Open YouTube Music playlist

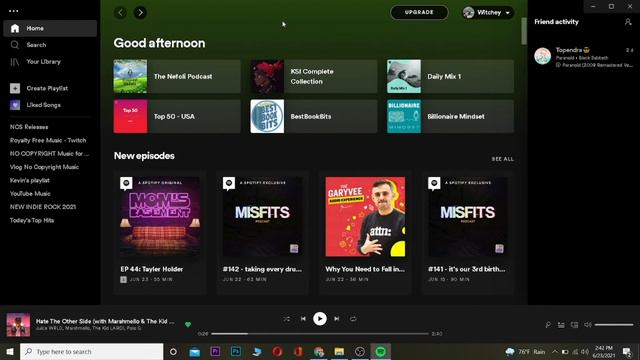click(x=30, y=193)
